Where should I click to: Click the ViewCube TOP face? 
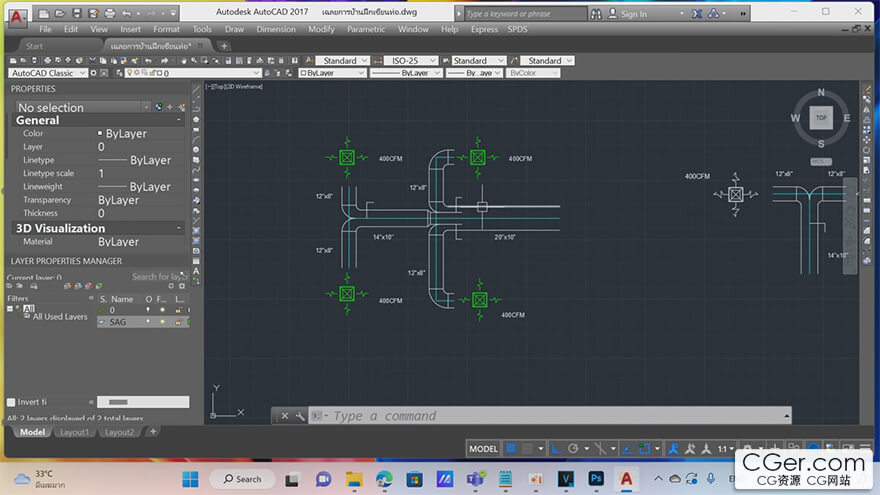point(821,118)
